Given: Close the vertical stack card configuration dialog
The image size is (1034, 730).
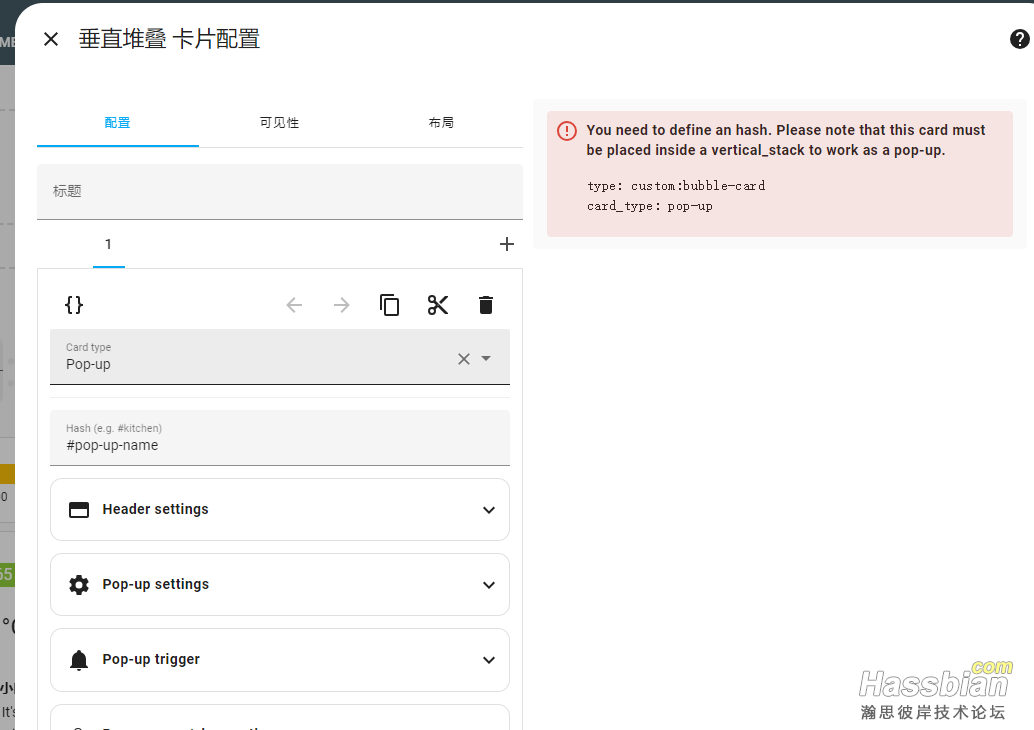Looking at the screenshot, I should (51, 39).
